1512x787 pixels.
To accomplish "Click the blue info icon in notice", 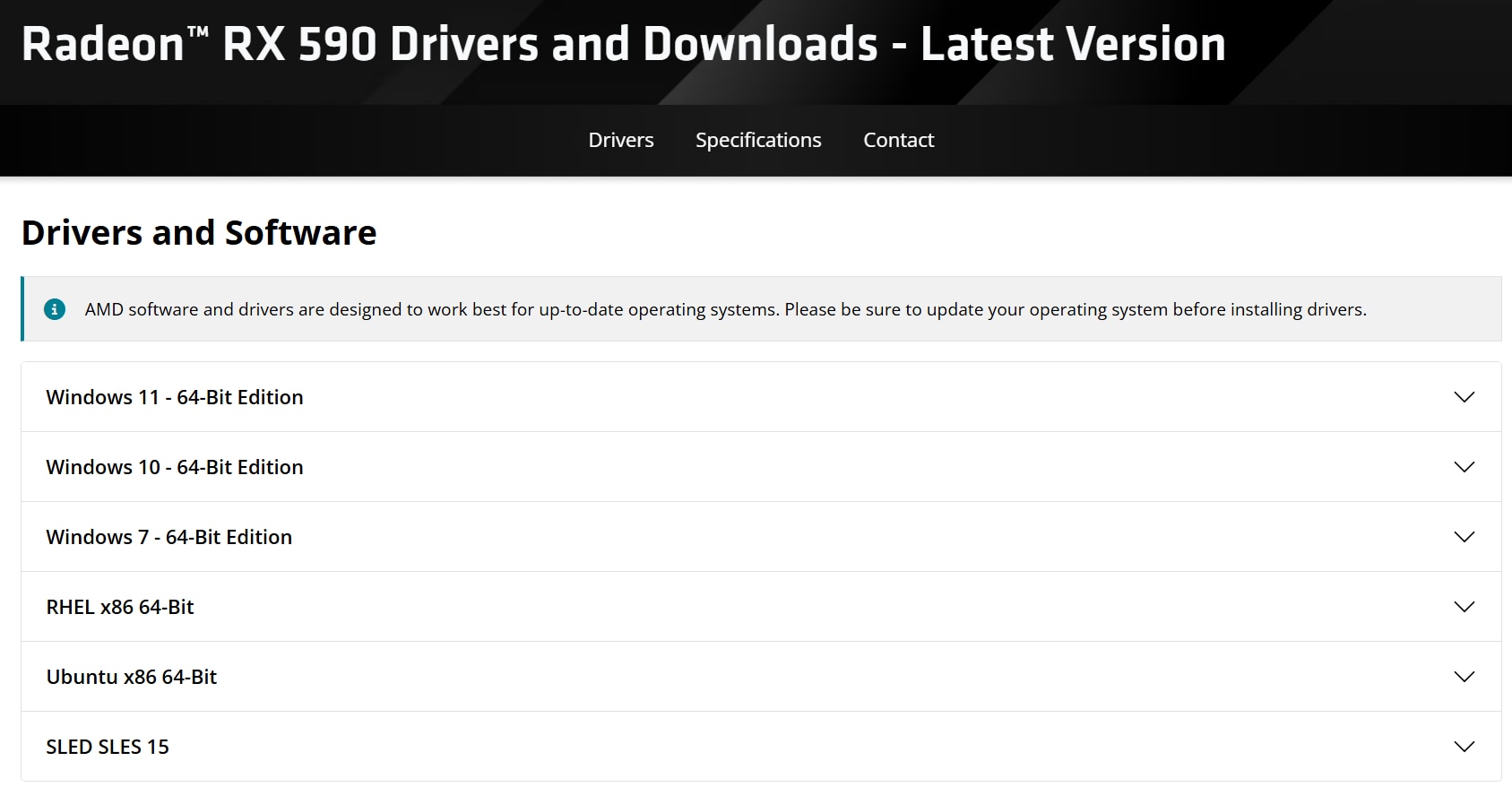I will tap(55, 309).
